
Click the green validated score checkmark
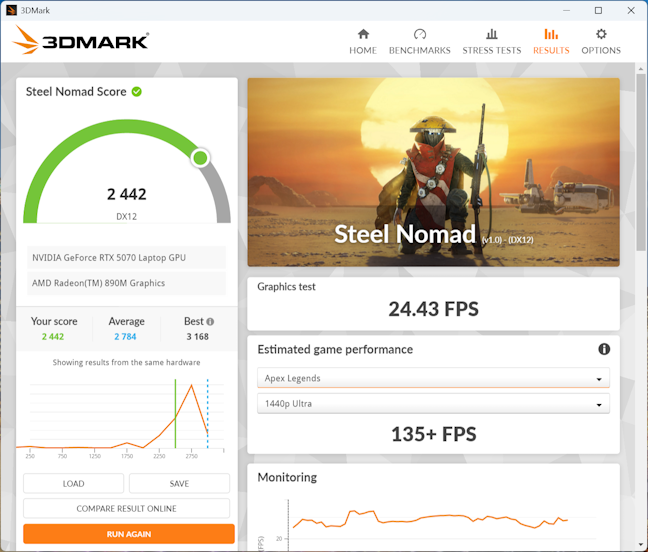pos(136,92)
